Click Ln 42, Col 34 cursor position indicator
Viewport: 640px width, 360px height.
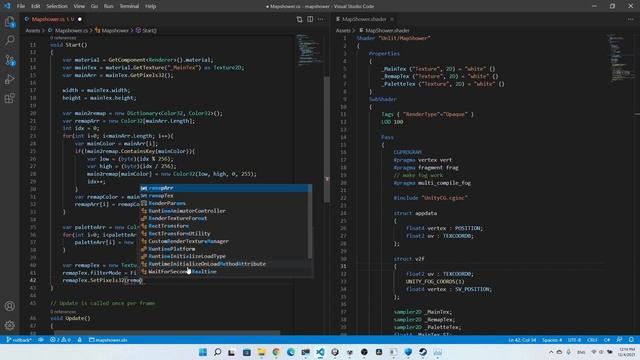click(522, 340)
